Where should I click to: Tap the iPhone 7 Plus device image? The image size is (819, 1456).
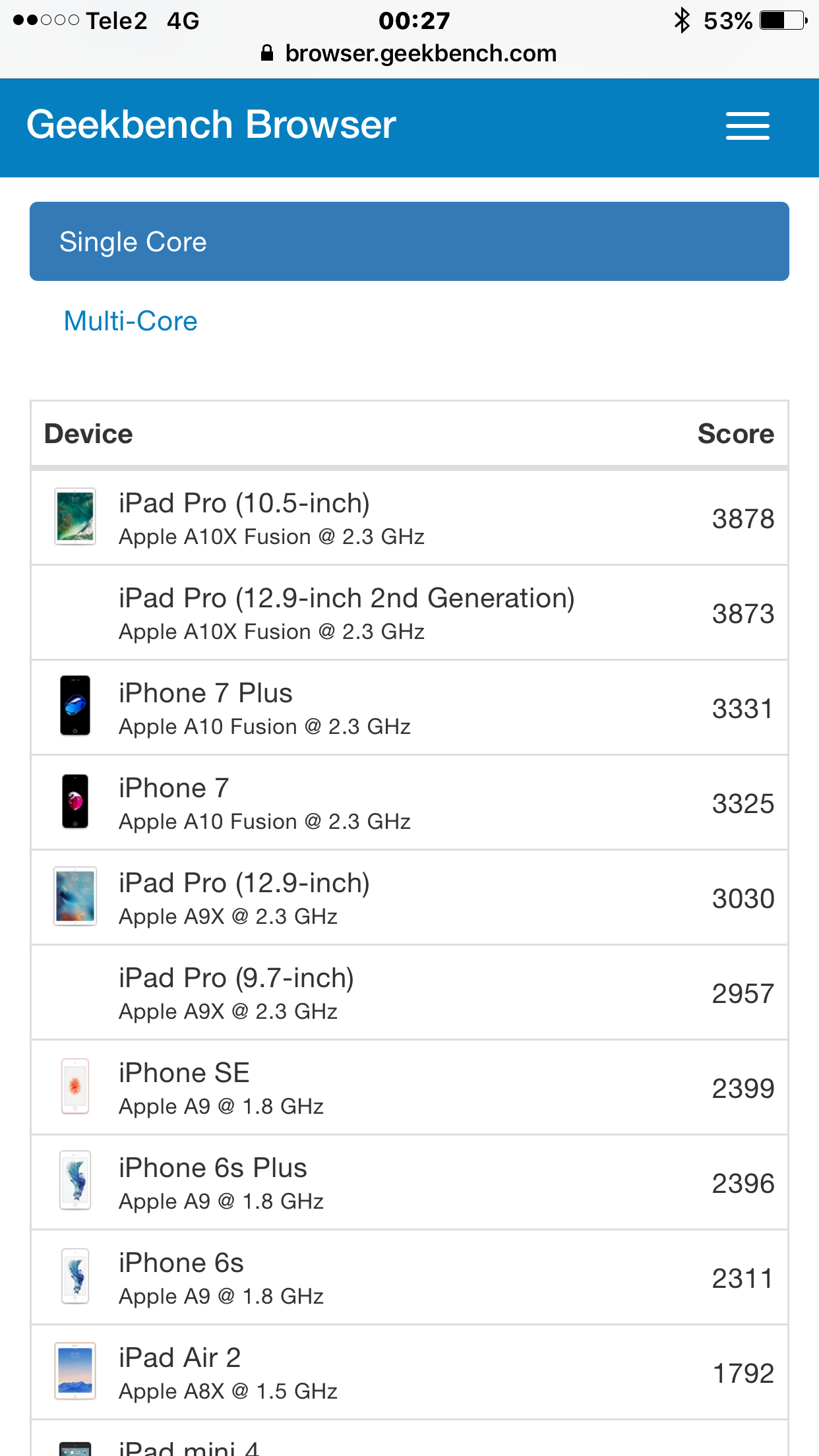(x=75, y=705)
